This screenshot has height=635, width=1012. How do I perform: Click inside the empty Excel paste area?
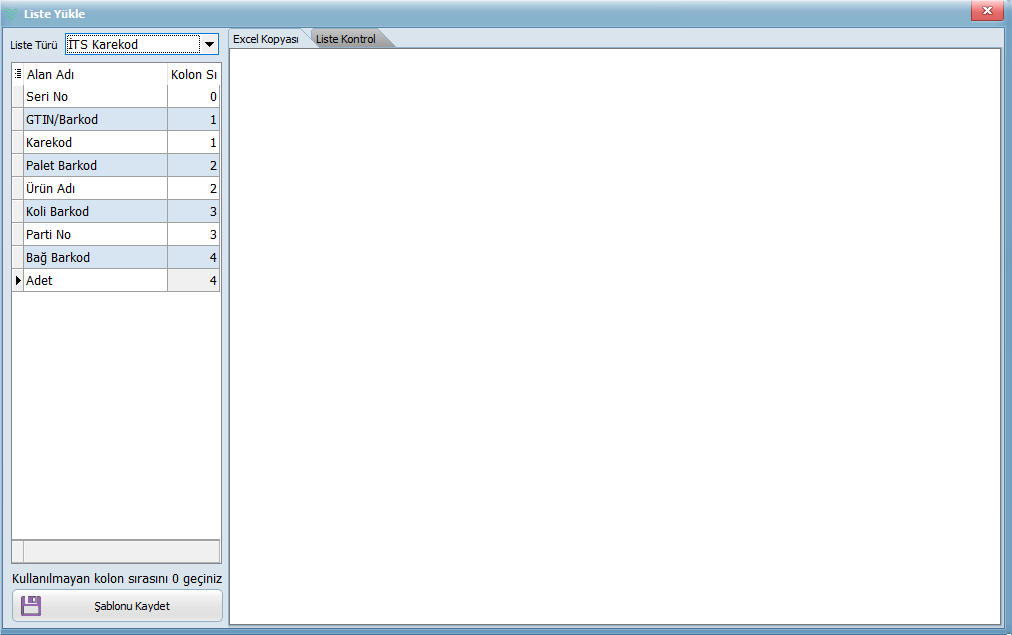tap(615, 335)
